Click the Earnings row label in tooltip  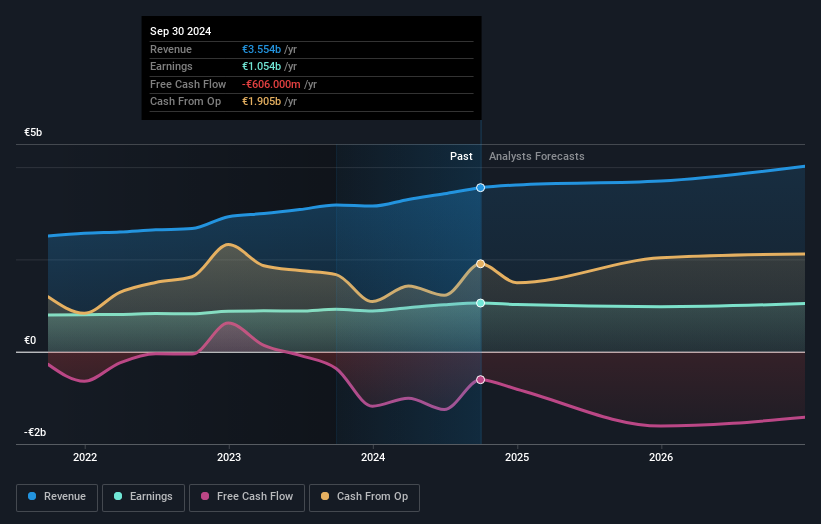pos(171,66)
